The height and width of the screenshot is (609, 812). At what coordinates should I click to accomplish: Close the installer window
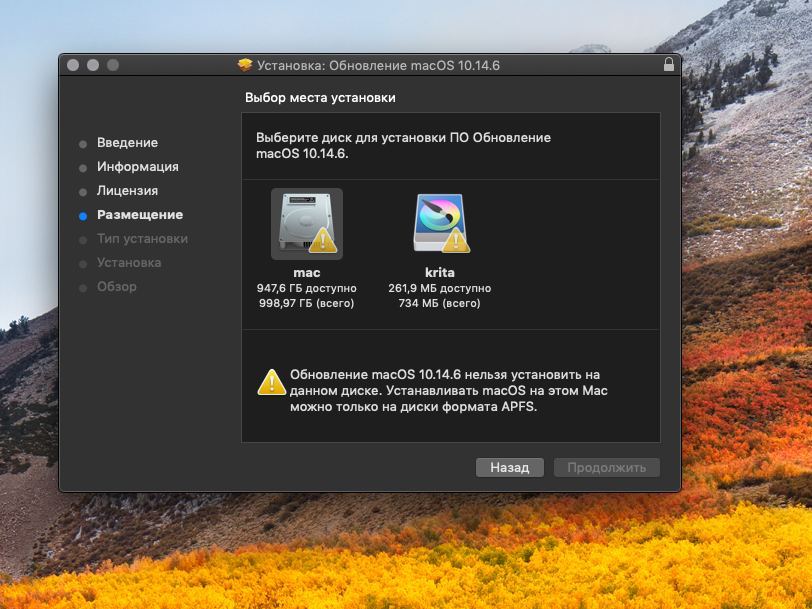pyautogui.click(x=73, y=65)
